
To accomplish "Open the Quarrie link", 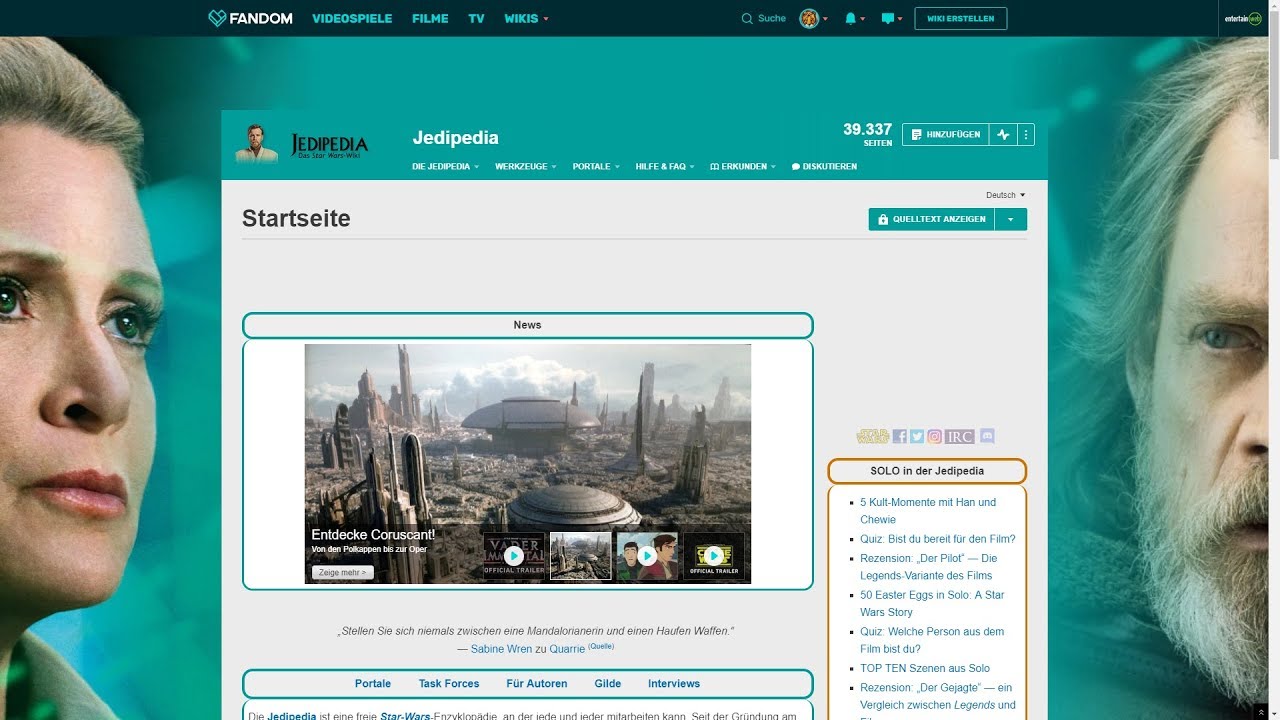I will tap(567, 649).
